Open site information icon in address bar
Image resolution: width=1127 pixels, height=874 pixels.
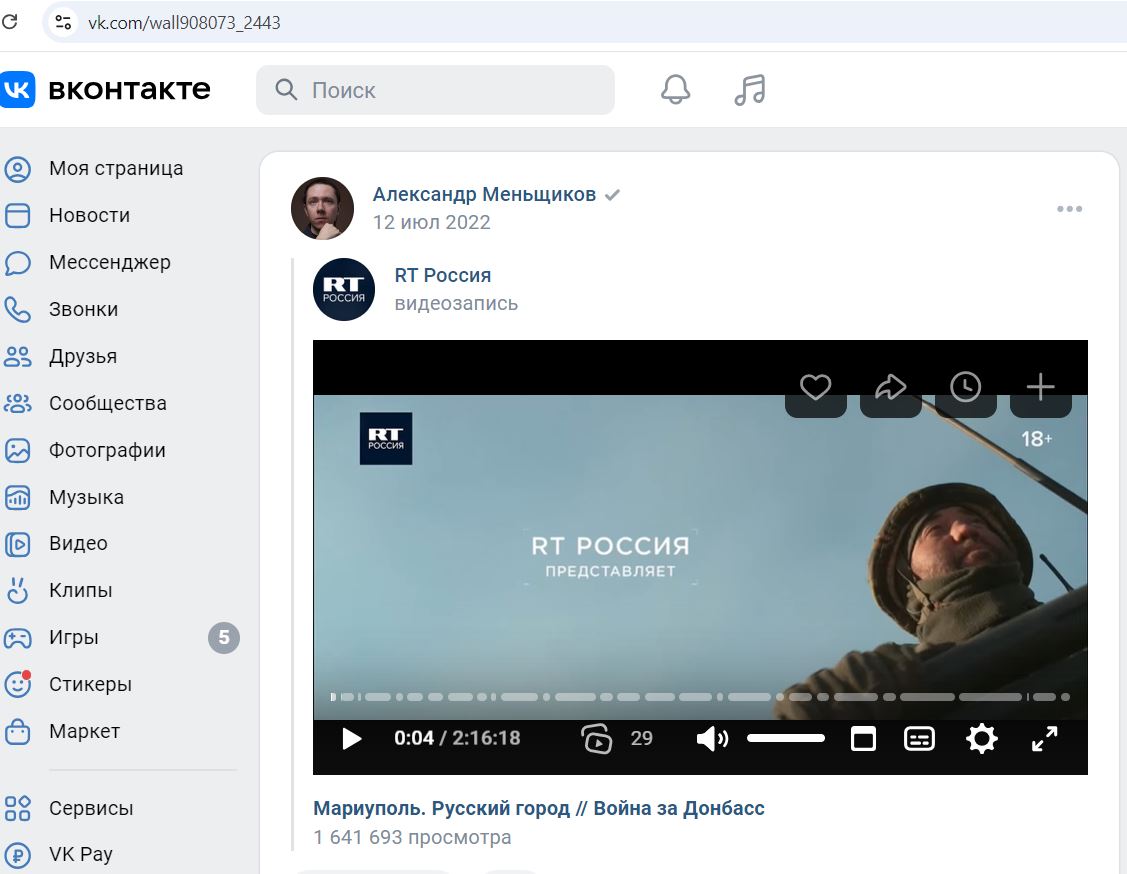[x=63, y=22]
